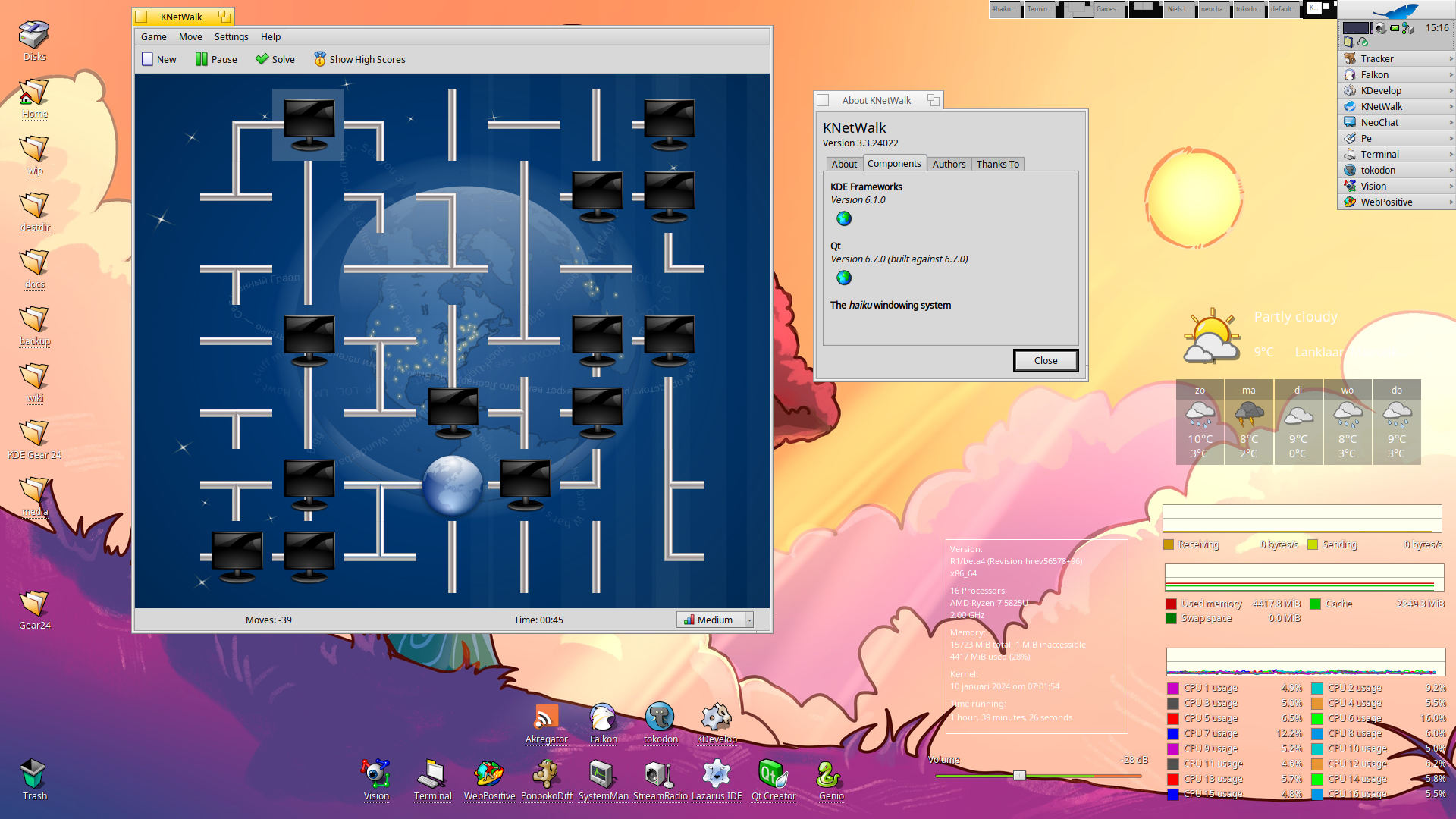Screen dimensions: 1456x819
Task: Toggle Receiving network legend box
Action: click(x=1169, y=545)
